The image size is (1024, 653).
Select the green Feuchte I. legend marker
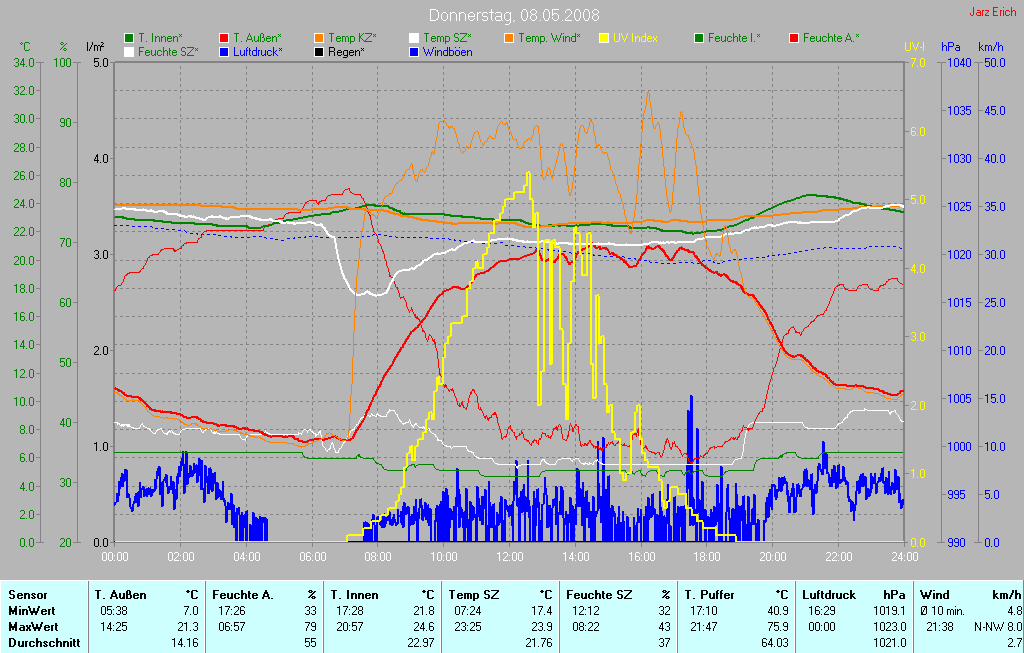699,38
